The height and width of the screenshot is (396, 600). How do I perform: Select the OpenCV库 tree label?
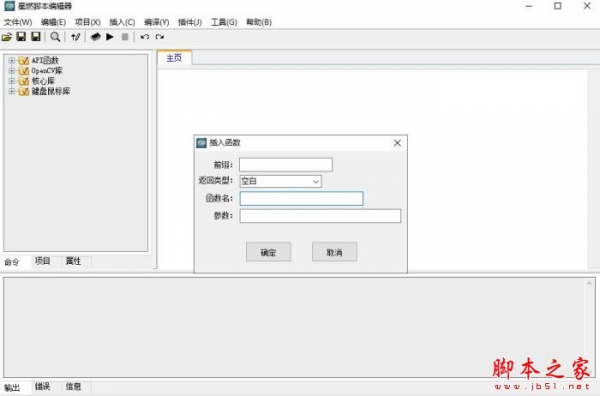47,71
